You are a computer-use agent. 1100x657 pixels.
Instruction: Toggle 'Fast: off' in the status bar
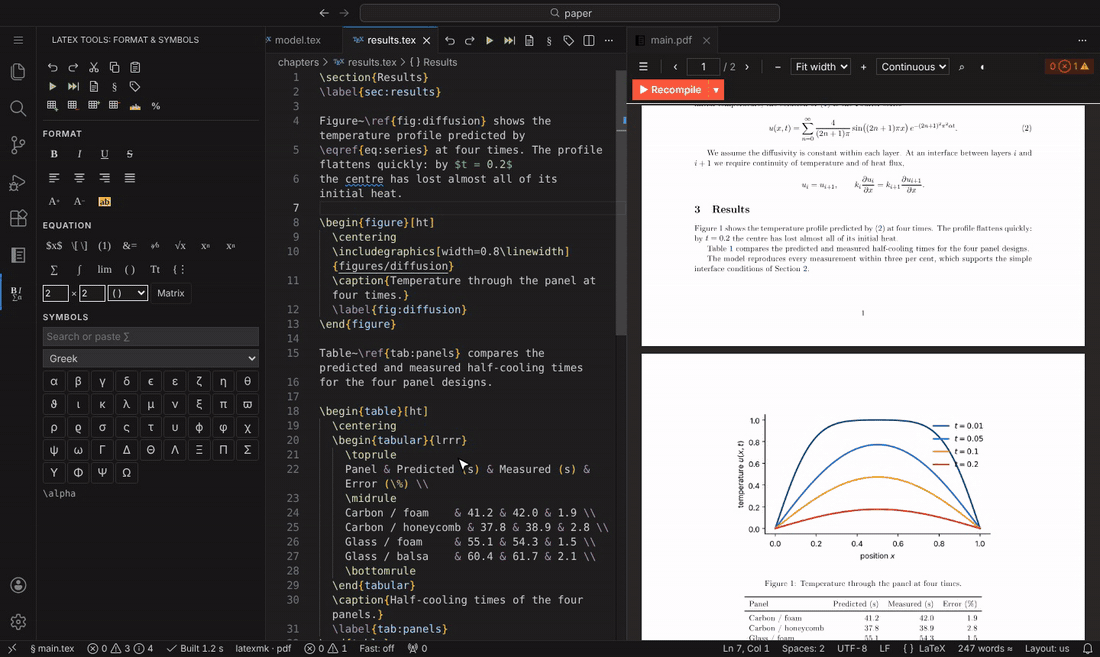click(377, 649)
